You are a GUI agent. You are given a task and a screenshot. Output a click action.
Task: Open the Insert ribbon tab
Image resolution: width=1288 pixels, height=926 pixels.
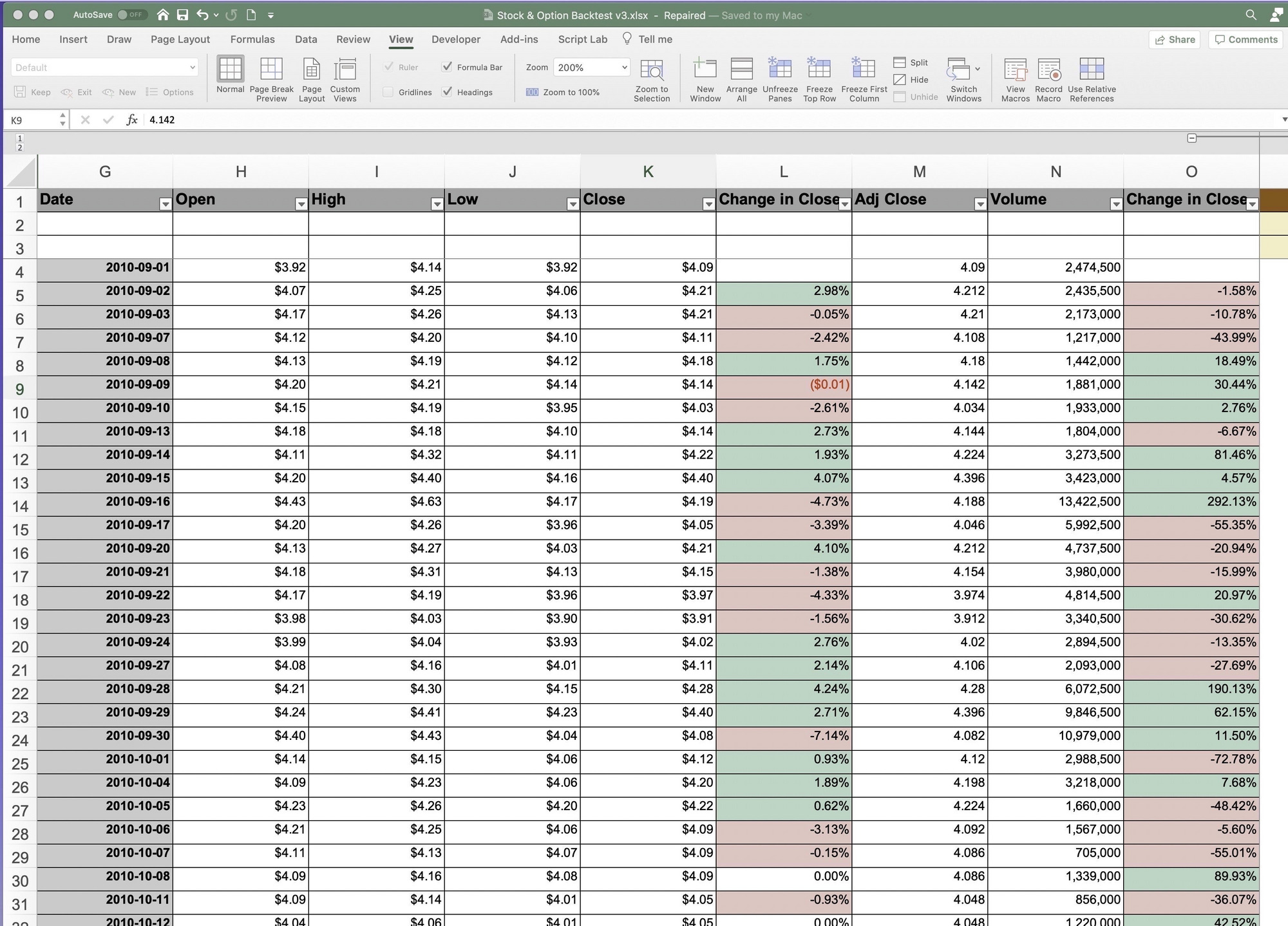[73, 39]
